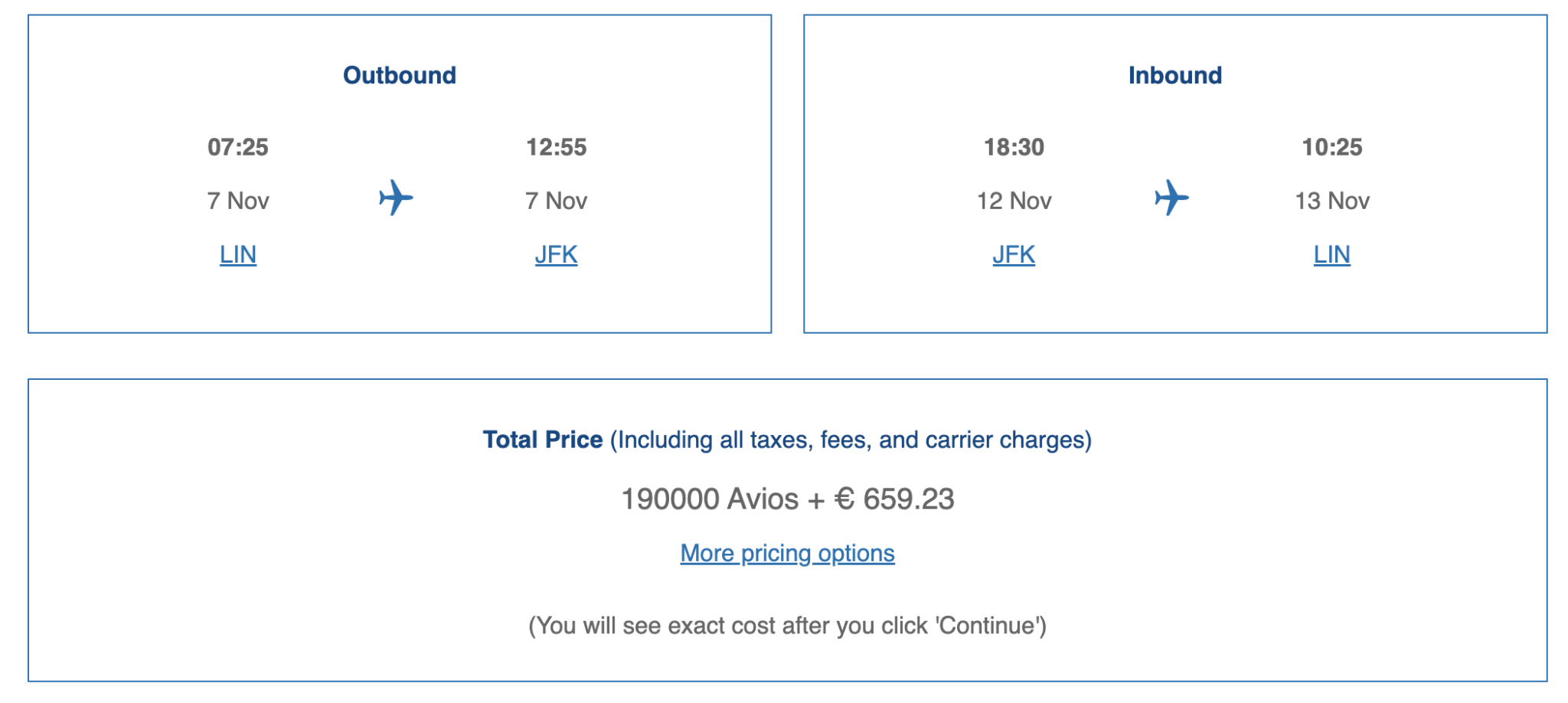Screen dimensions: 1568x703
Task: Click the Outbound heading
Action: [400, 75]
